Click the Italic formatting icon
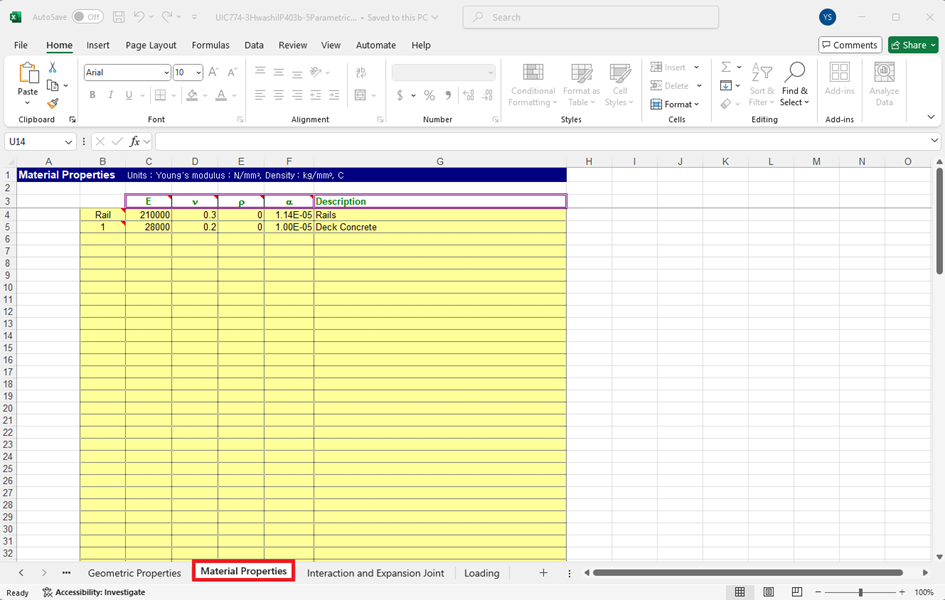945x600 pixels. 111,95
